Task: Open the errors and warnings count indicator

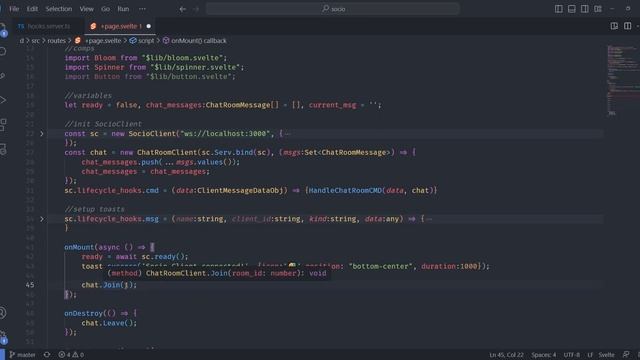Action: [71, 355]
